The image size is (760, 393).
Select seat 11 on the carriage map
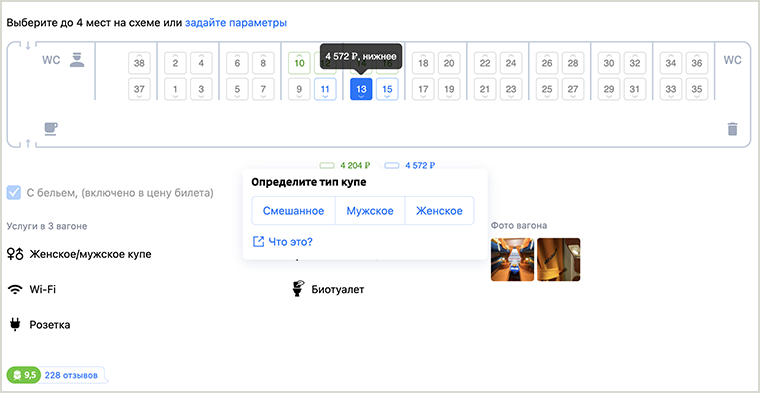(325, 89)
